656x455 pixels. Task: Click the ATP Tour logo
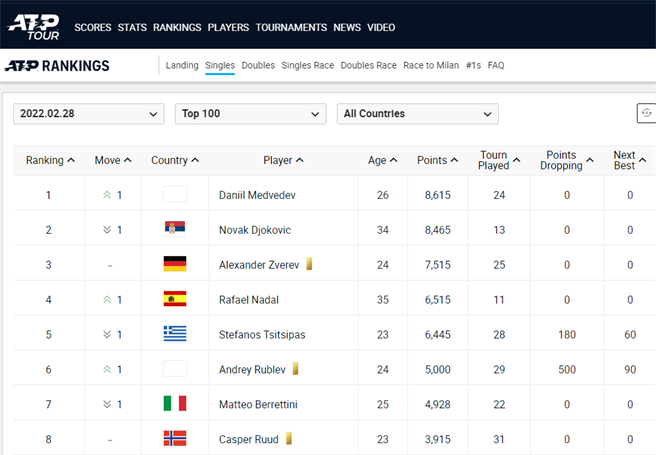point(33,24)
